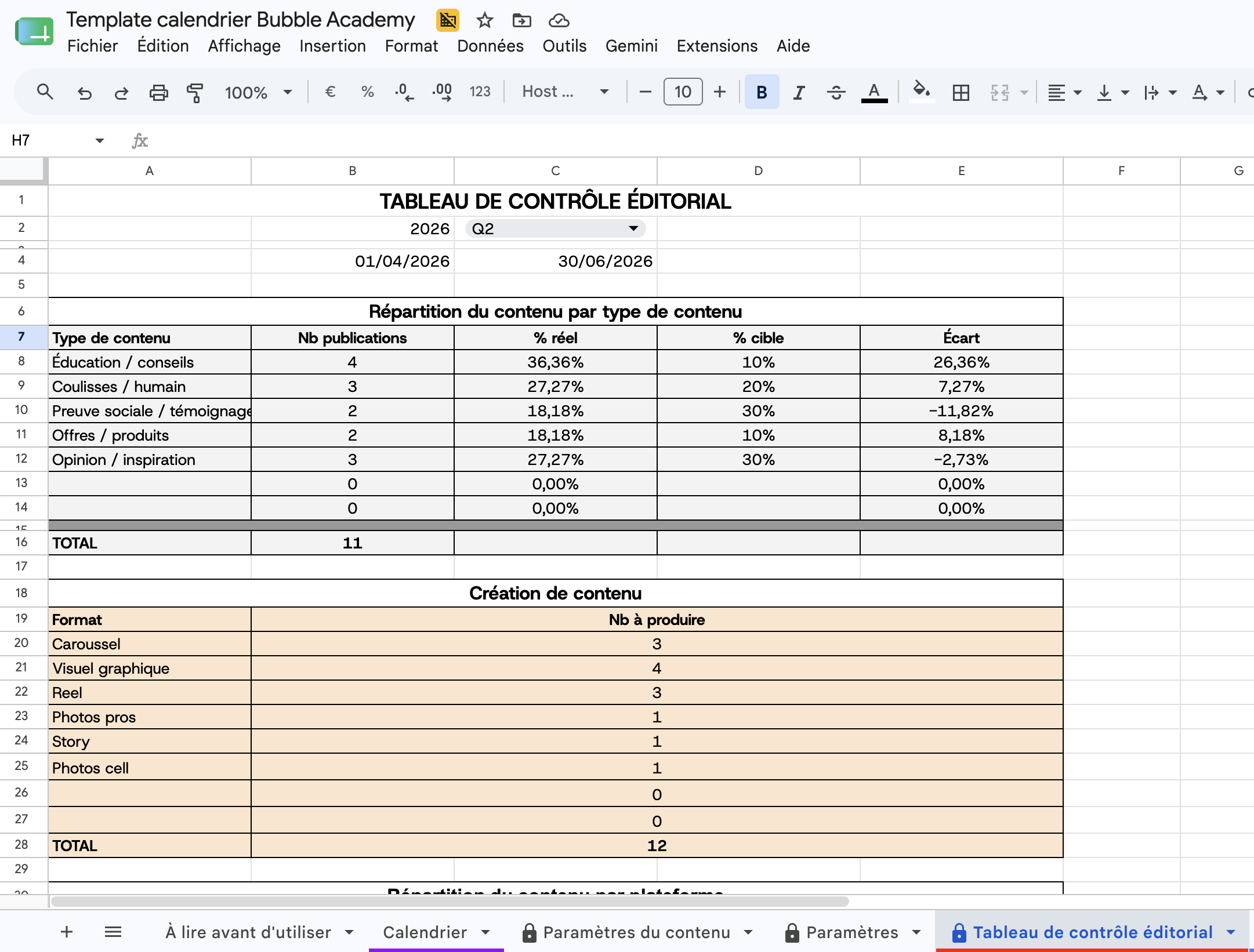The image size is (1254, 952).
Task: Select Tableau de contrôle éditorial tab
Action: click(1093, 932)
